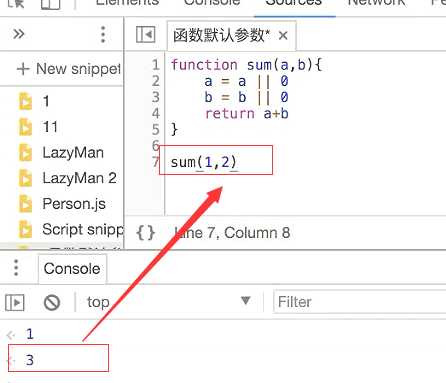Image resolution: width=446 pixels, height=383 pixels.
Task: Expand the more tabs double-chevron
Action: 19,34
